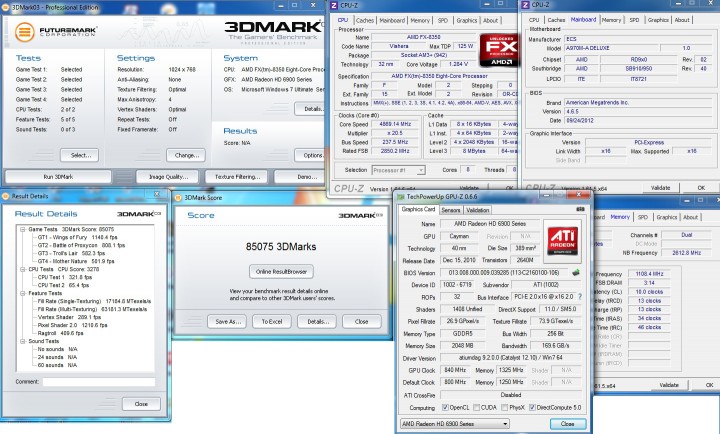Screen dimensions: 720x434
Task: Click the Futuremark orange logo icon
Action: tap(24, 32)
